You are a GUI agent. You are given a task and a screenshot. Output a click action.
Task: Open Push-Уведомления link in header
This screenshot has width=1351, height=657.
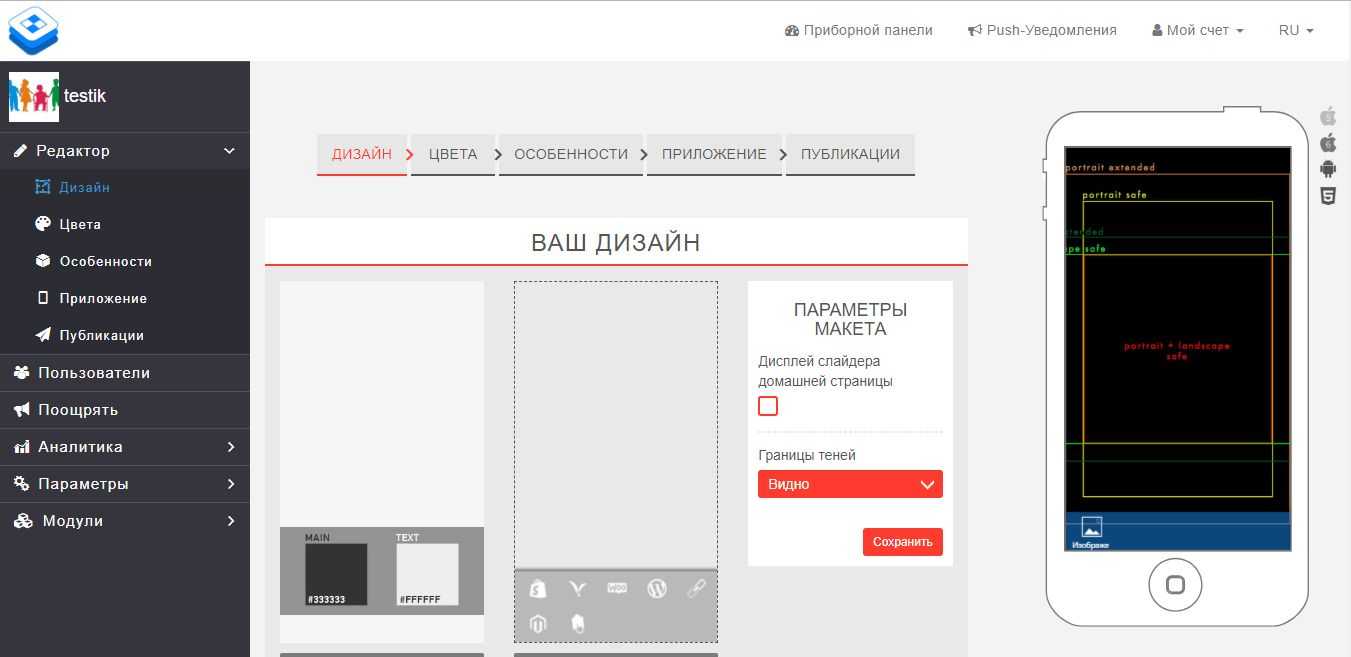tap(1042, 30)
